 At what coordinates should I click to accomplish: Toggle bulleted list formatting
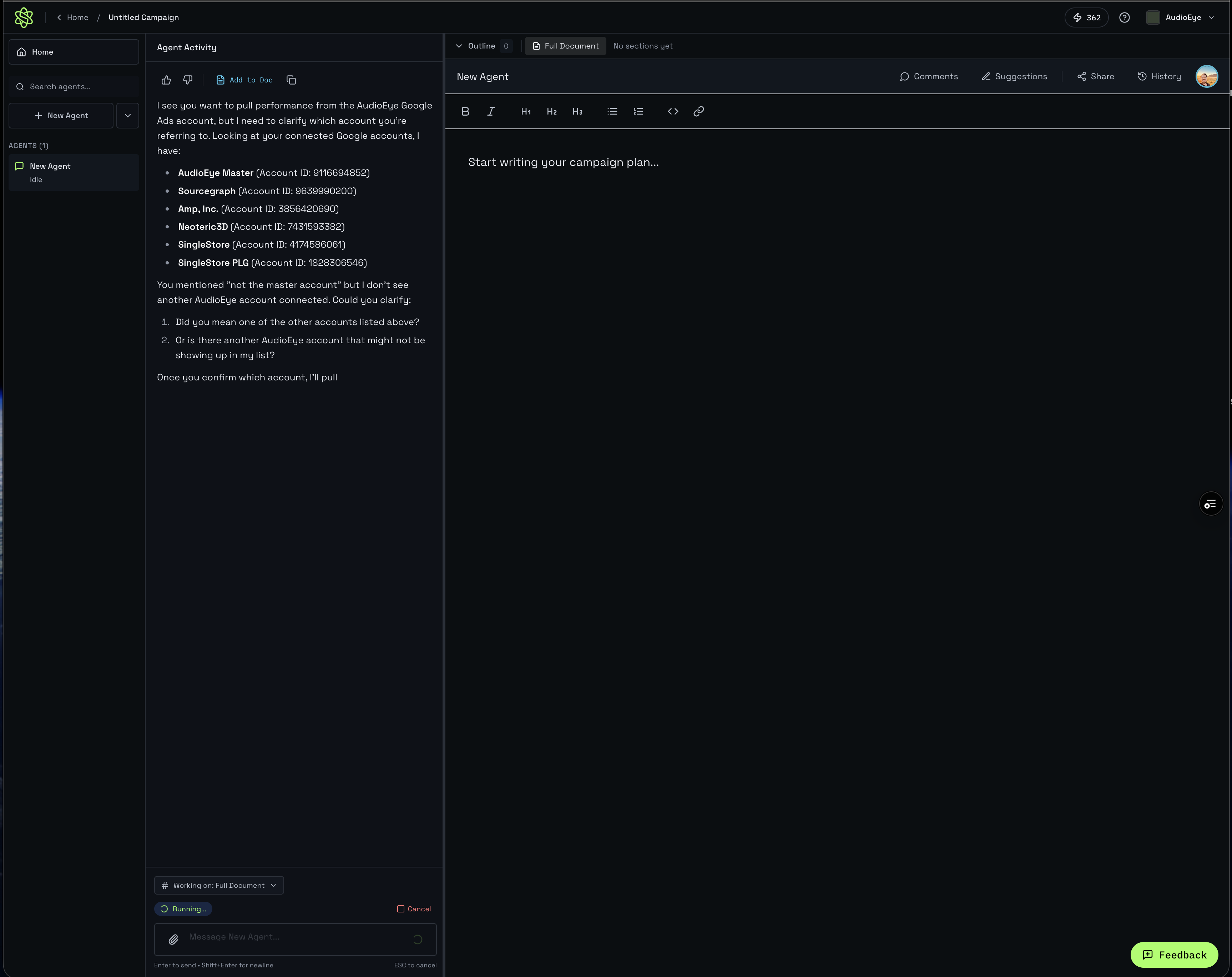(612, 111)
